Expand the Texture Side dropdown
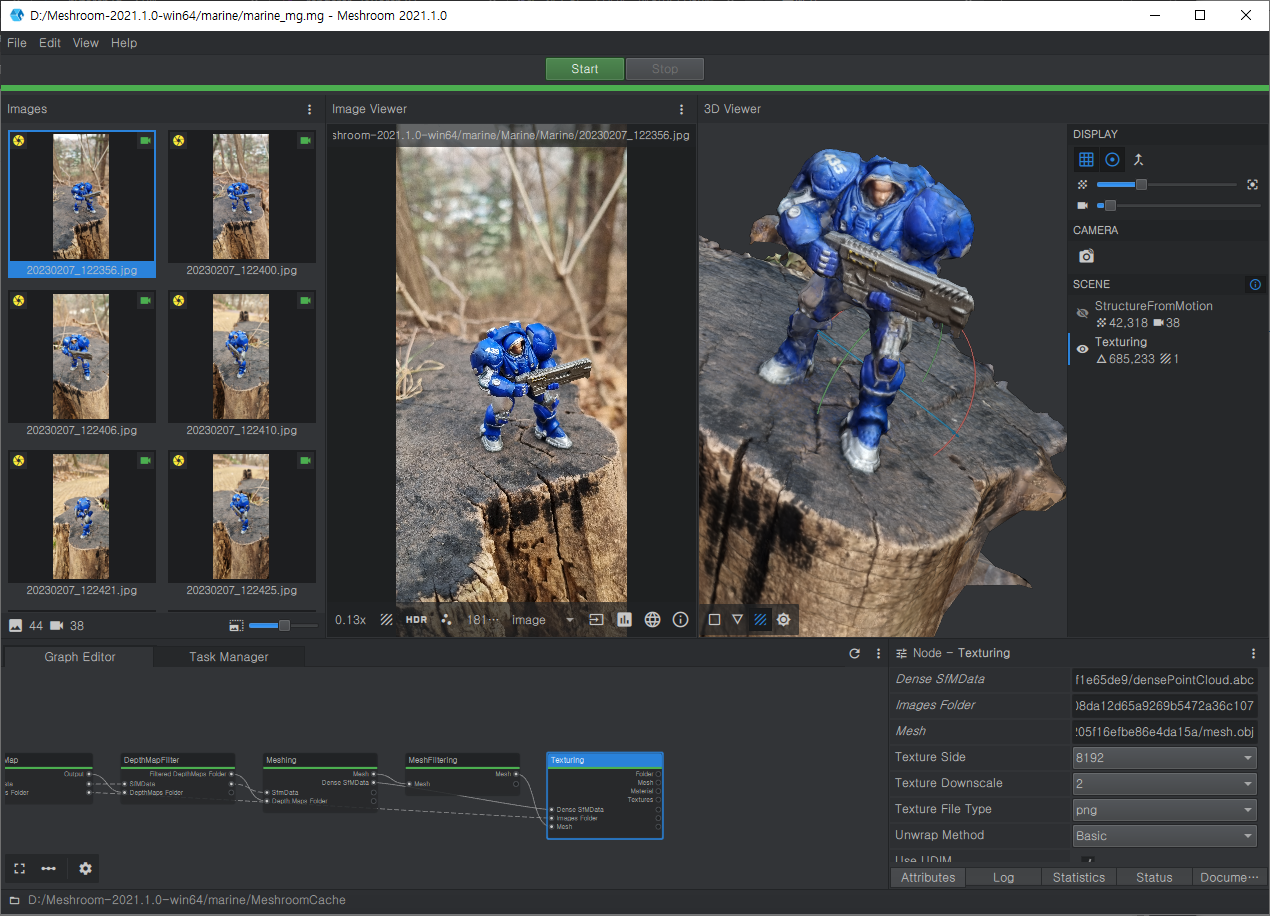The width and height of the screenshot is (1270, 916). tap(1164, 758)
